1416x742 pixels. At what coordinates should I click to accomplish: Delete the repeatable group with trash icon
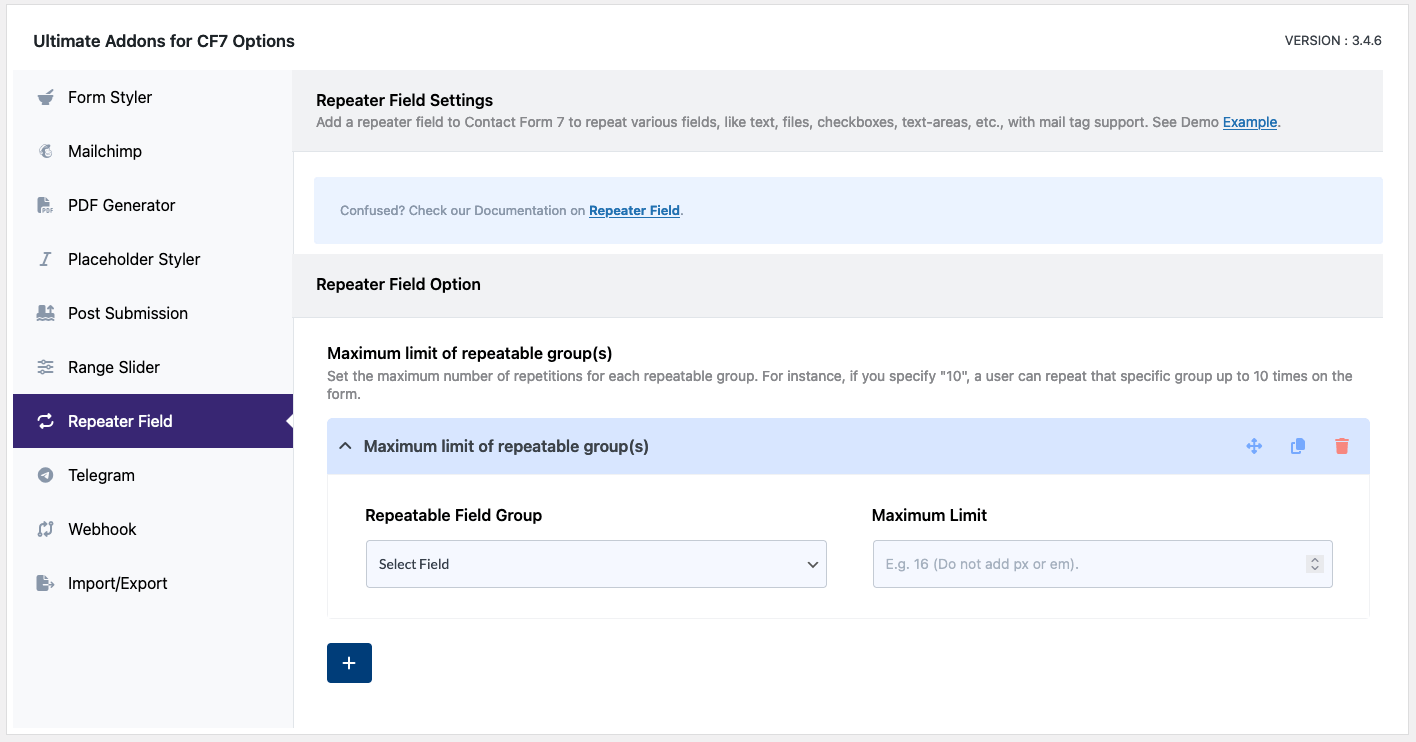(x=1342, y=446)
